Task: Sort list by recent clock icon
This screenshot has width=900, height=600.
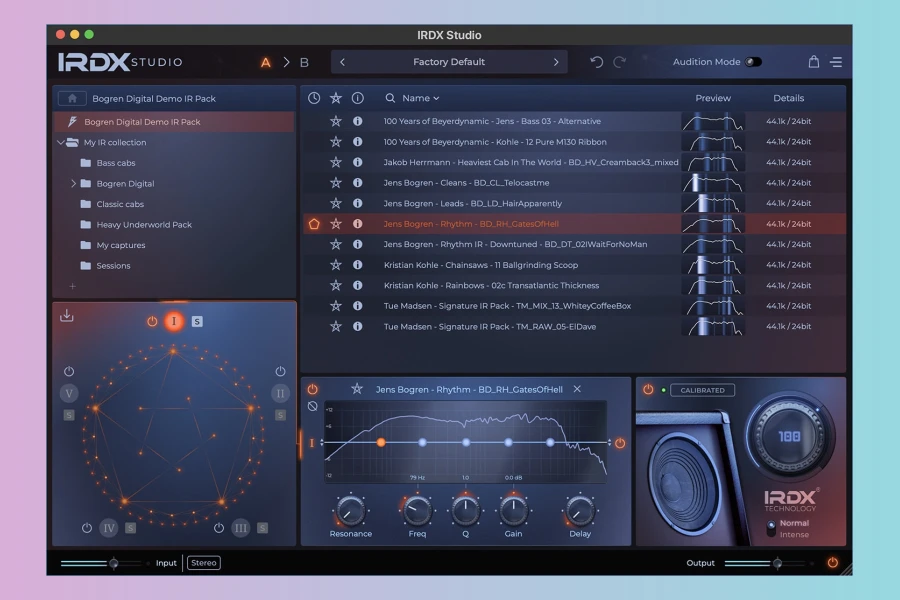Action: (x=314, y=98)
